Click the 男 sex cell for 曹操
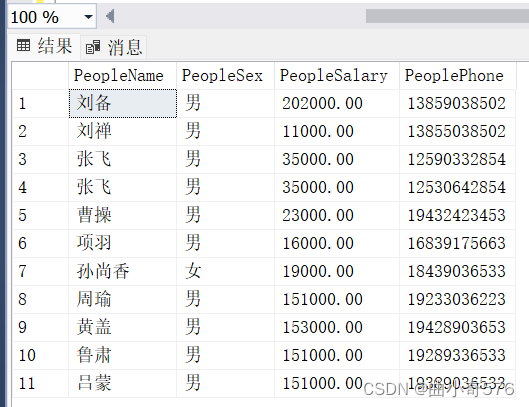 225,216
